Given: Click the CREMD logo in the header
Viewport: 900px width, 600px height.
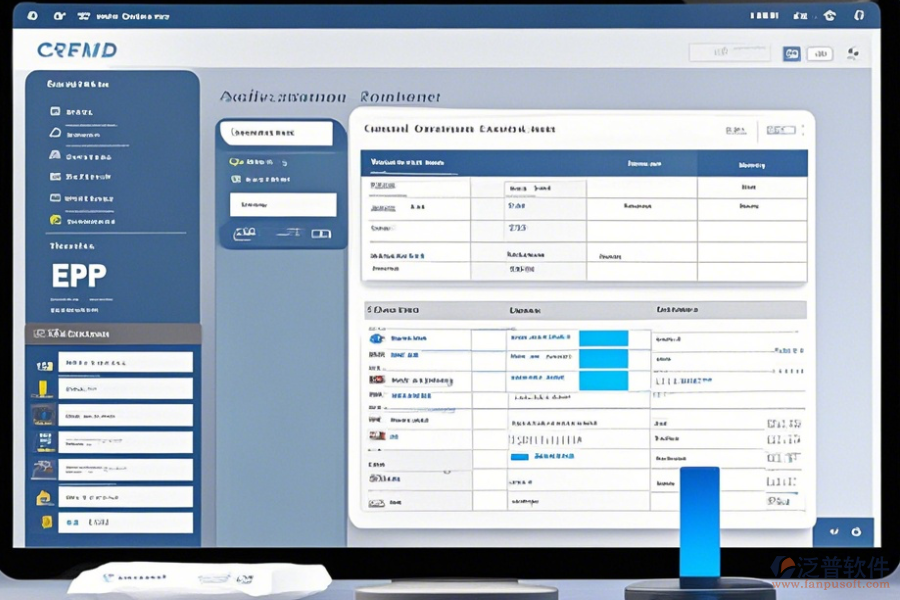Looking at the screenshot, I should point(76,50).
